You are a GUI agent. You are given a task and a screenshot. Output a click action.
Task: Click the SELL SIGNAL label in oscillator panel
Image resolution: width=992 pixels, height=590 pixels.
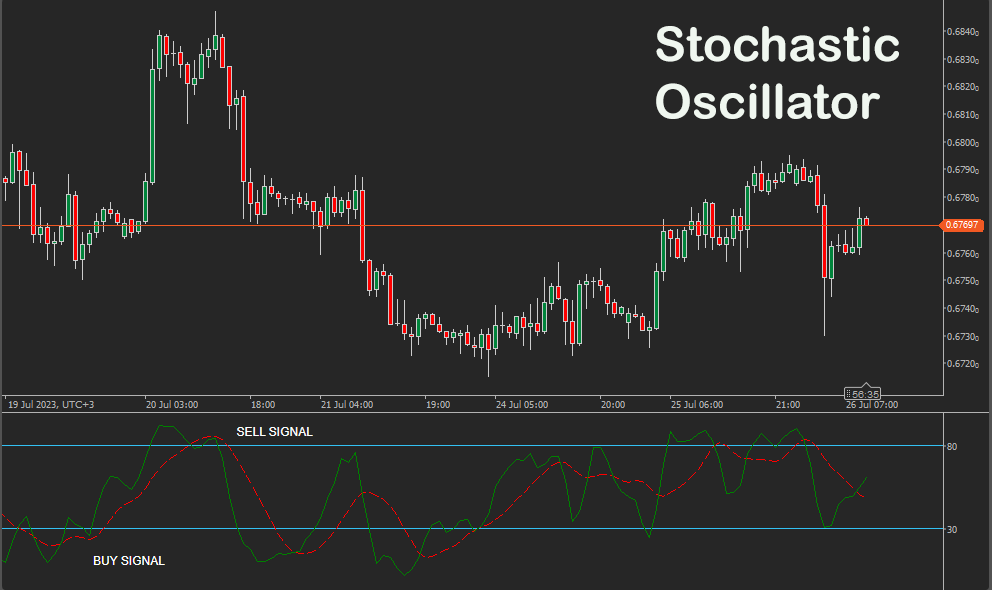pyautogui.click(x=275, y=432)
